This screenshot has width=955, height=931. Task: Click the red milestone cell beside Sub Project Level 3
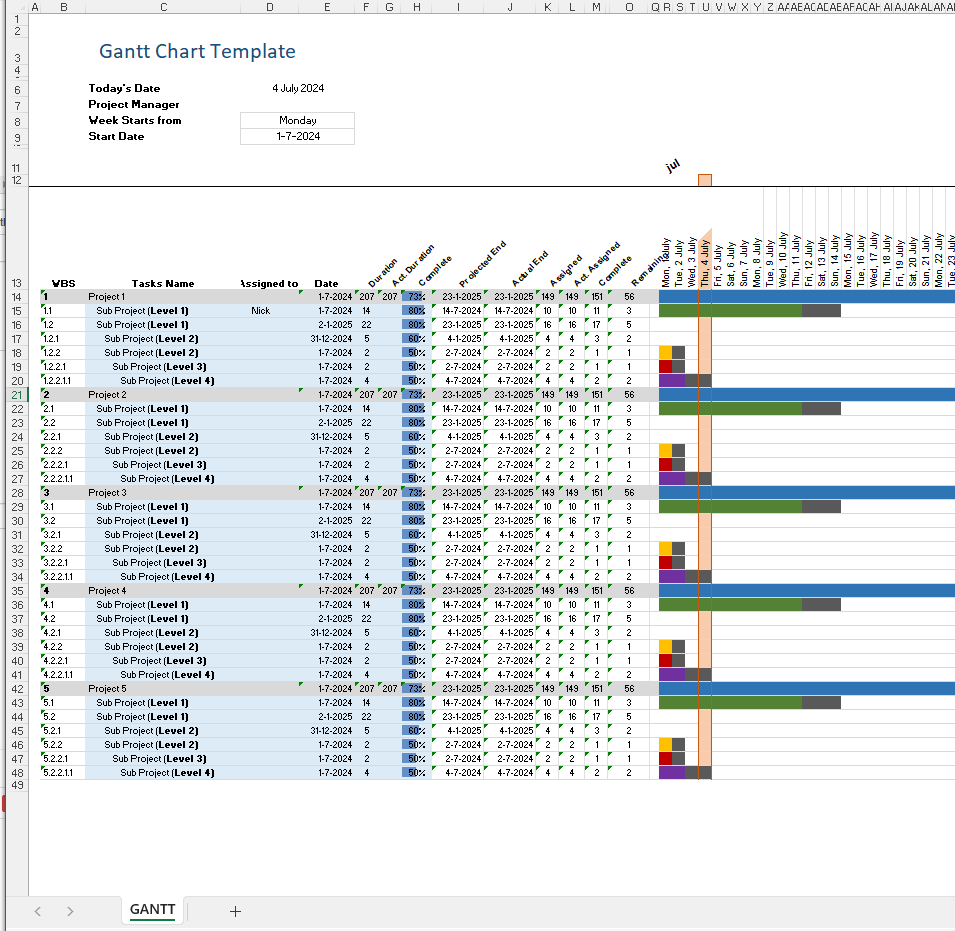(x=665, y=366)
